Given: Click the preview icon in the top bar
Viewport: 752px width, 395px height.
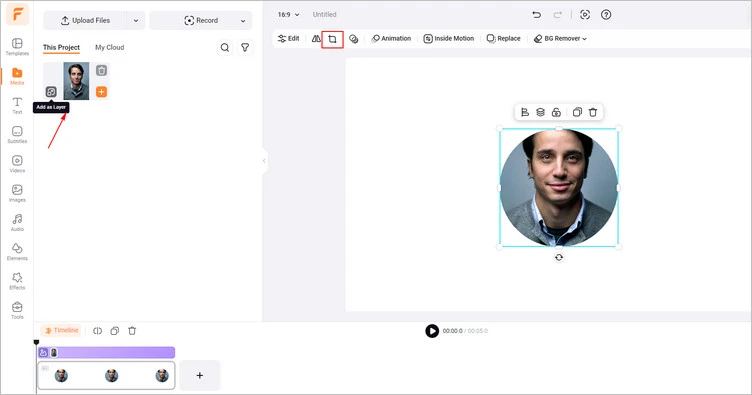Looking at the screenshot, I should click(585, 15).
